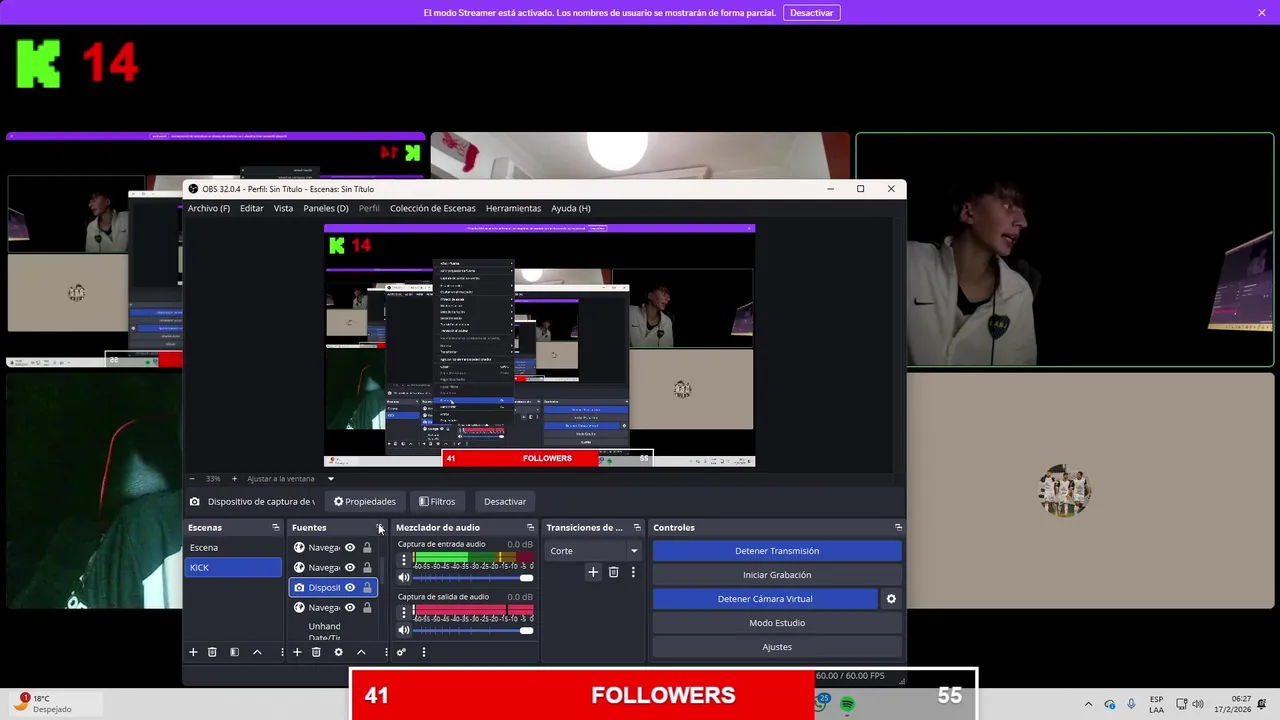This screenshot has width=1280, height=720.
Task: Toggle lock of Navegador source below Dispositivo
Action: point(367,608)
